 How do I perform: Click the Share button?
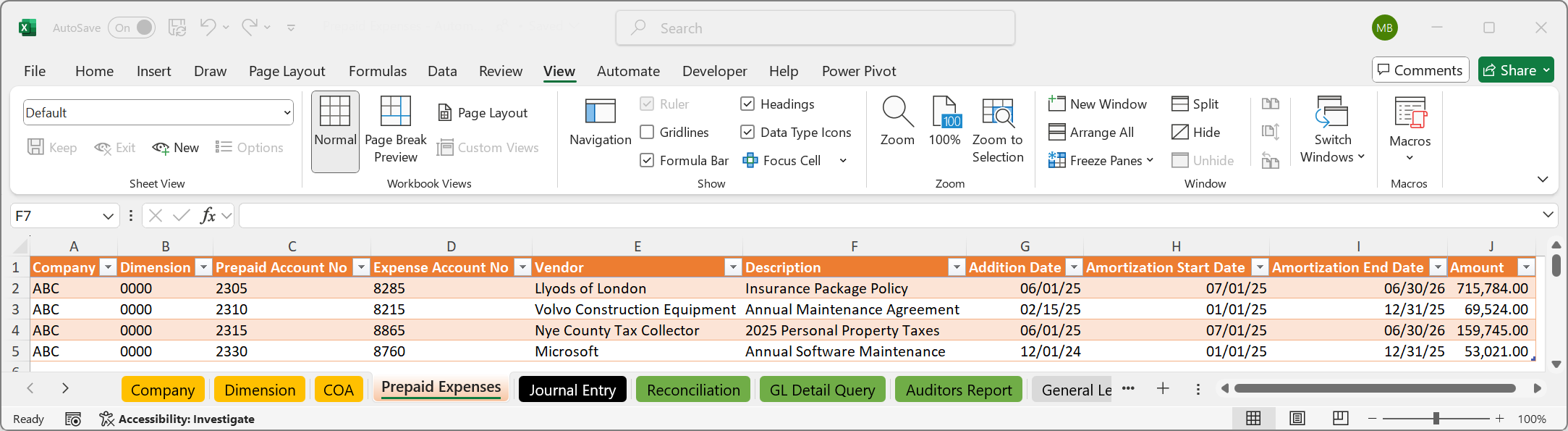[x=1515, y=70]
